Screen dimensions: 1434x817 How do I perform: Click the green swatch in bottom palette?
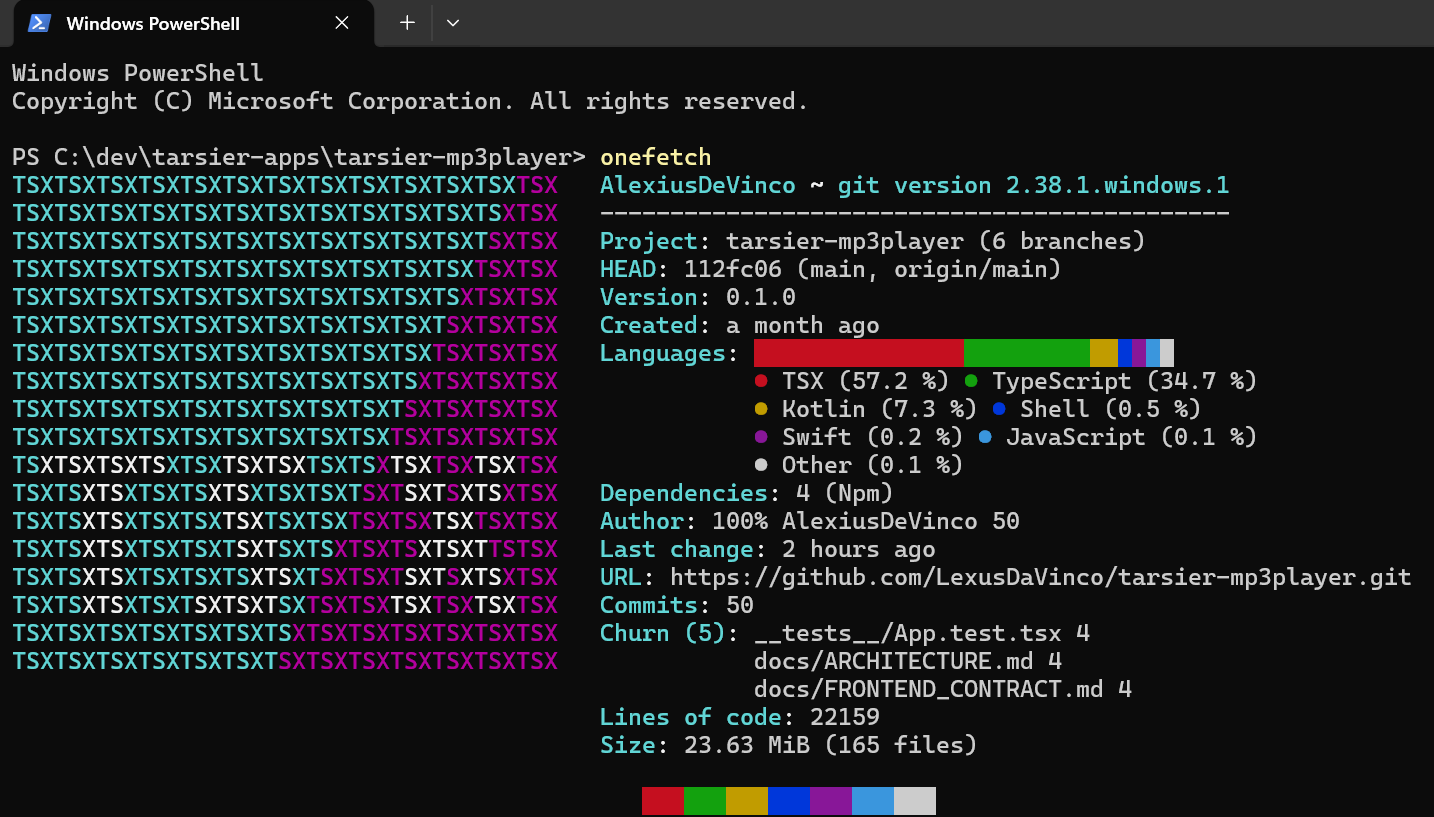tap(705, 801)
